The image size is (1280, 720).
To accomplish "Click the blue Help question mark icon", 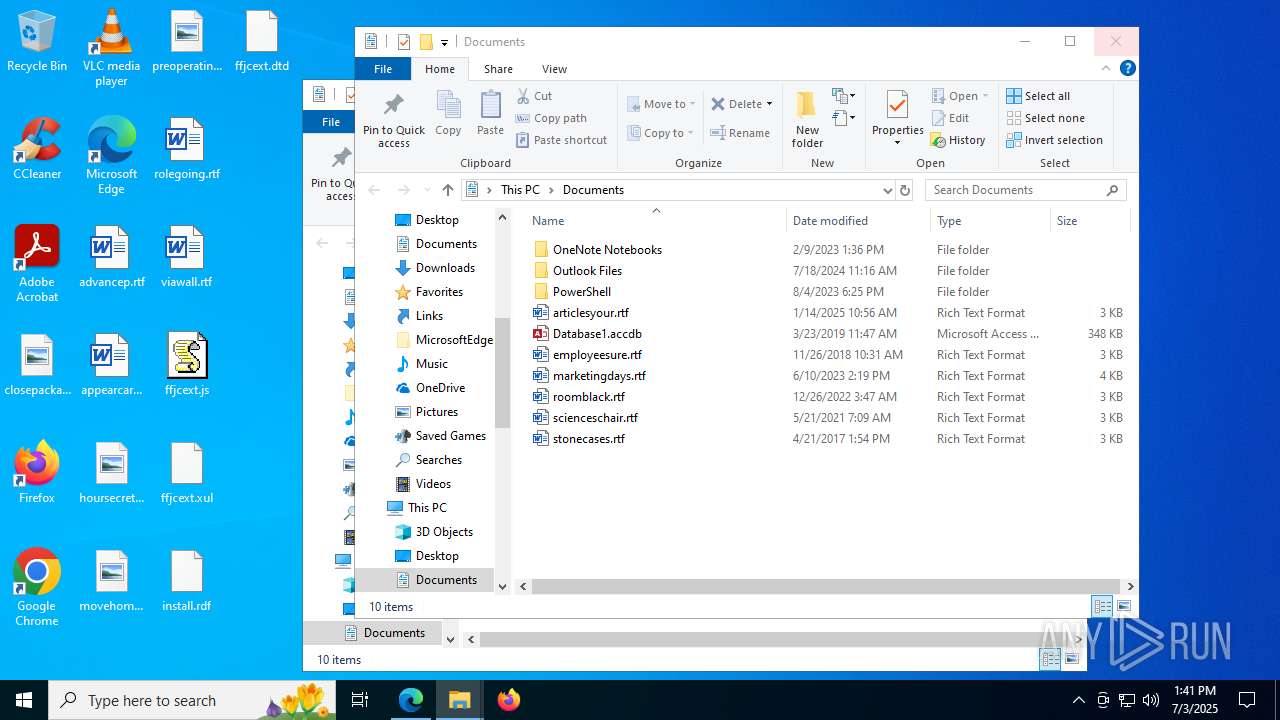I will tap(1128, 69).
